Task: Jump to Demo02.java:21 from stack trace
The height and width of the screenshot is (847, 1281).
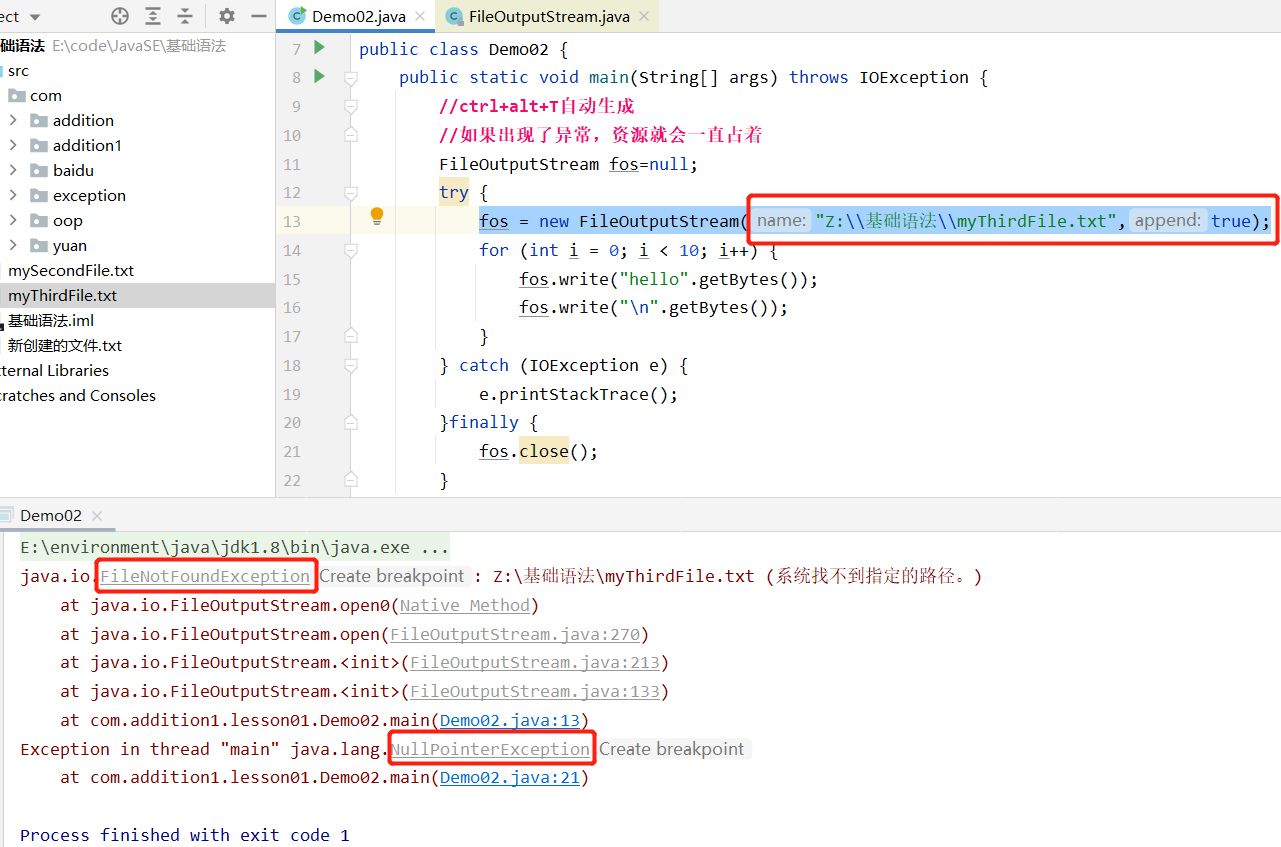Action: pyautogui.click(x=510, y=777)
